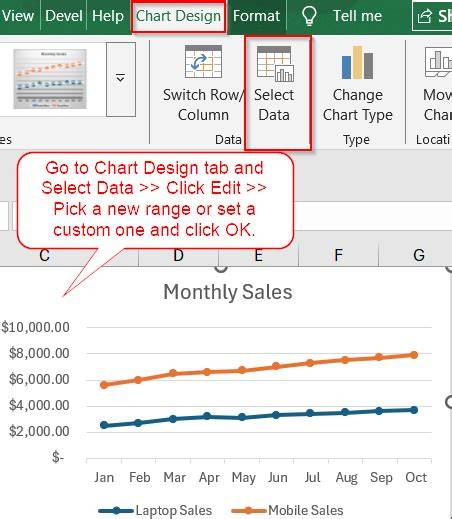Select column F header

[x=338, y=255]
